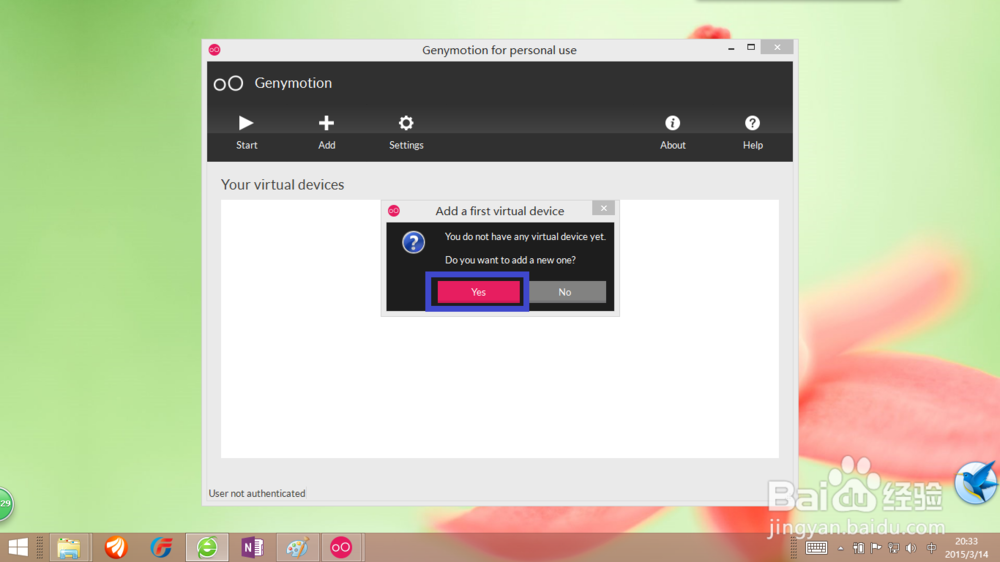Click the Help question mark icon
The height and width of the screenshot is (562, 1000).
(752, 122)
